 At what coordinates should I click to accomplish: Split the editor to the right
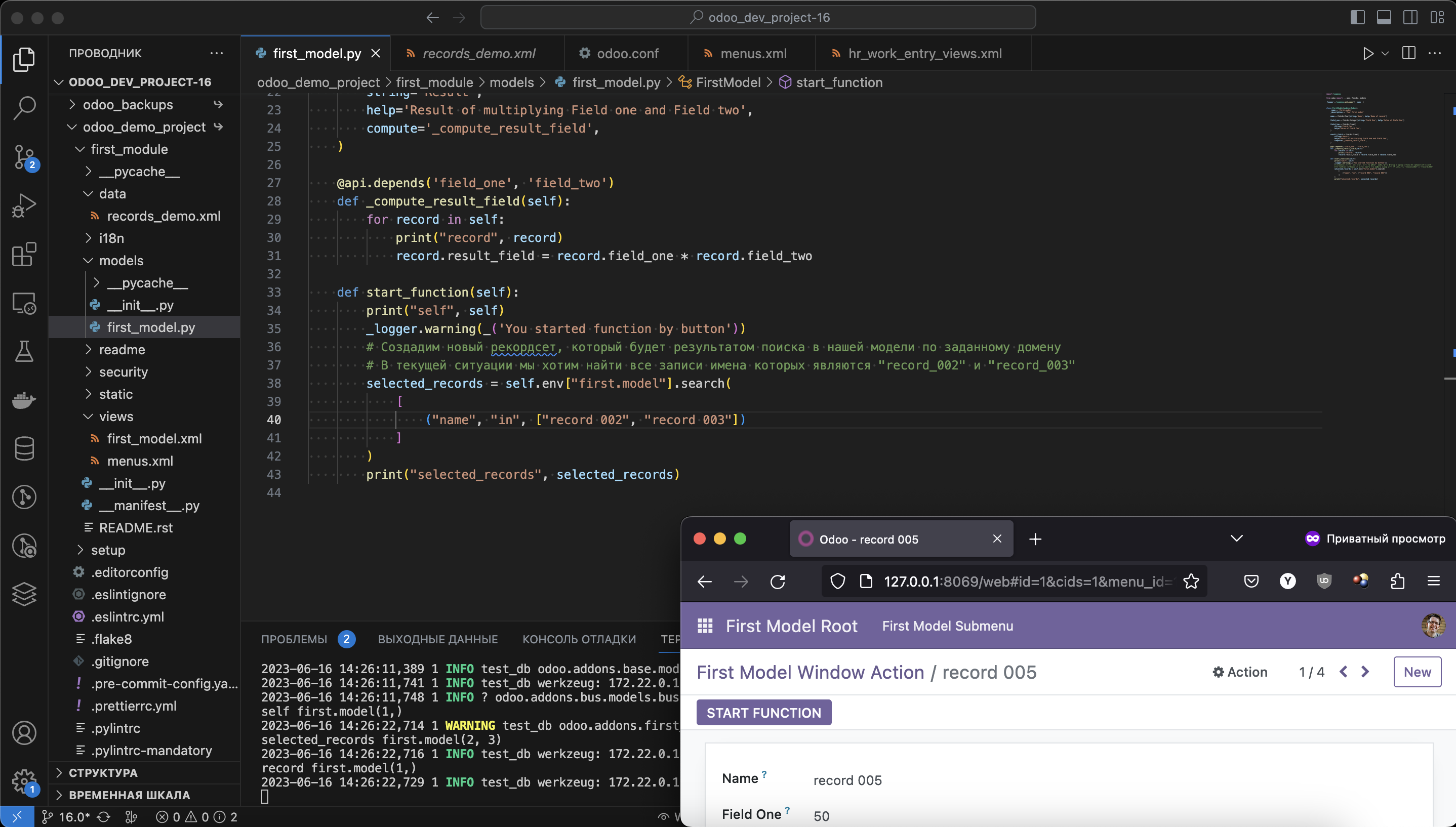(x=1409, y=53)
